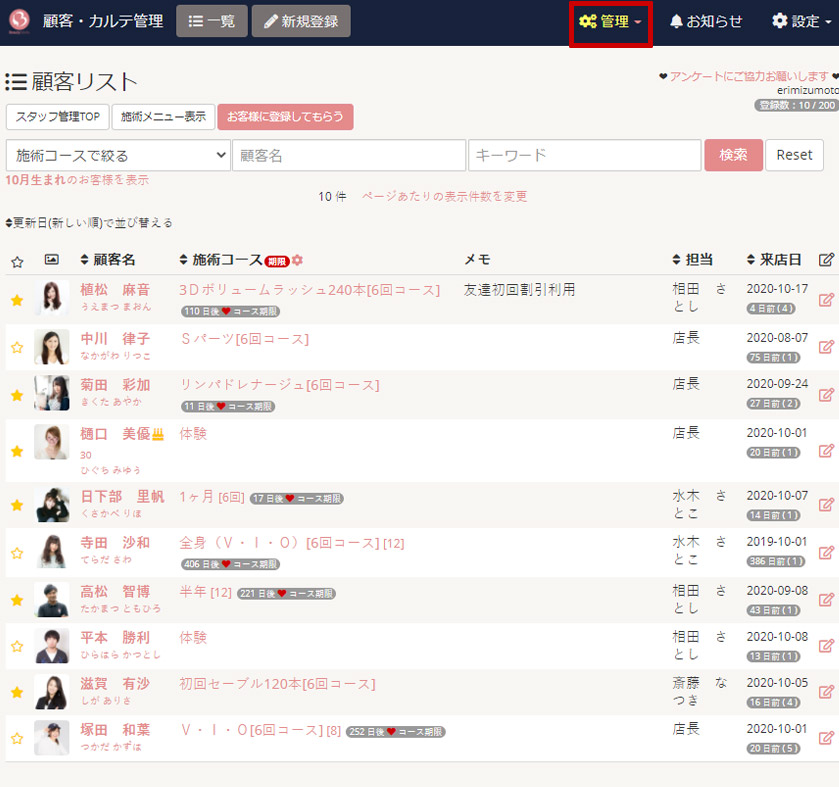Image resolution: width=839 pixels, height=787 pixels.
Task: Toggle favorite star for 高松 智博
Action: click(x=17, y=600)
